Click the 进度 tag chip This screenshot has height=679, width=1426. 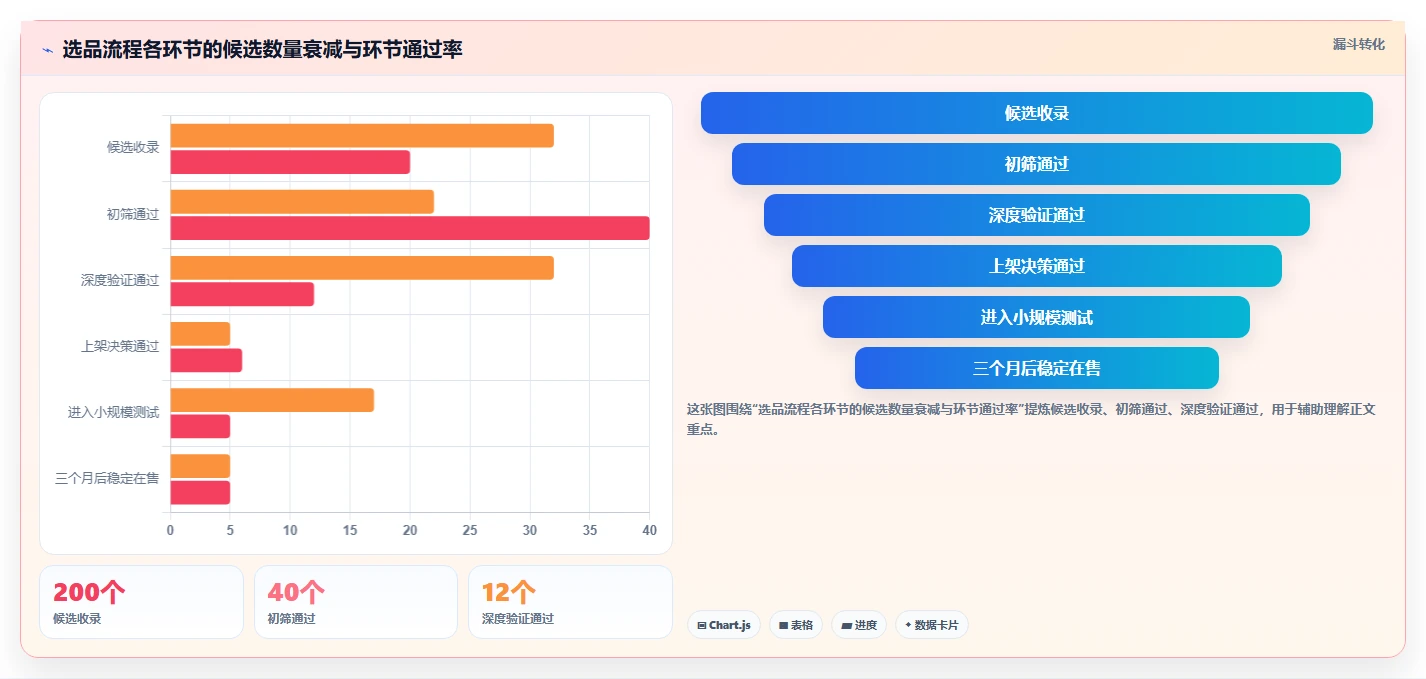[859, 625]
